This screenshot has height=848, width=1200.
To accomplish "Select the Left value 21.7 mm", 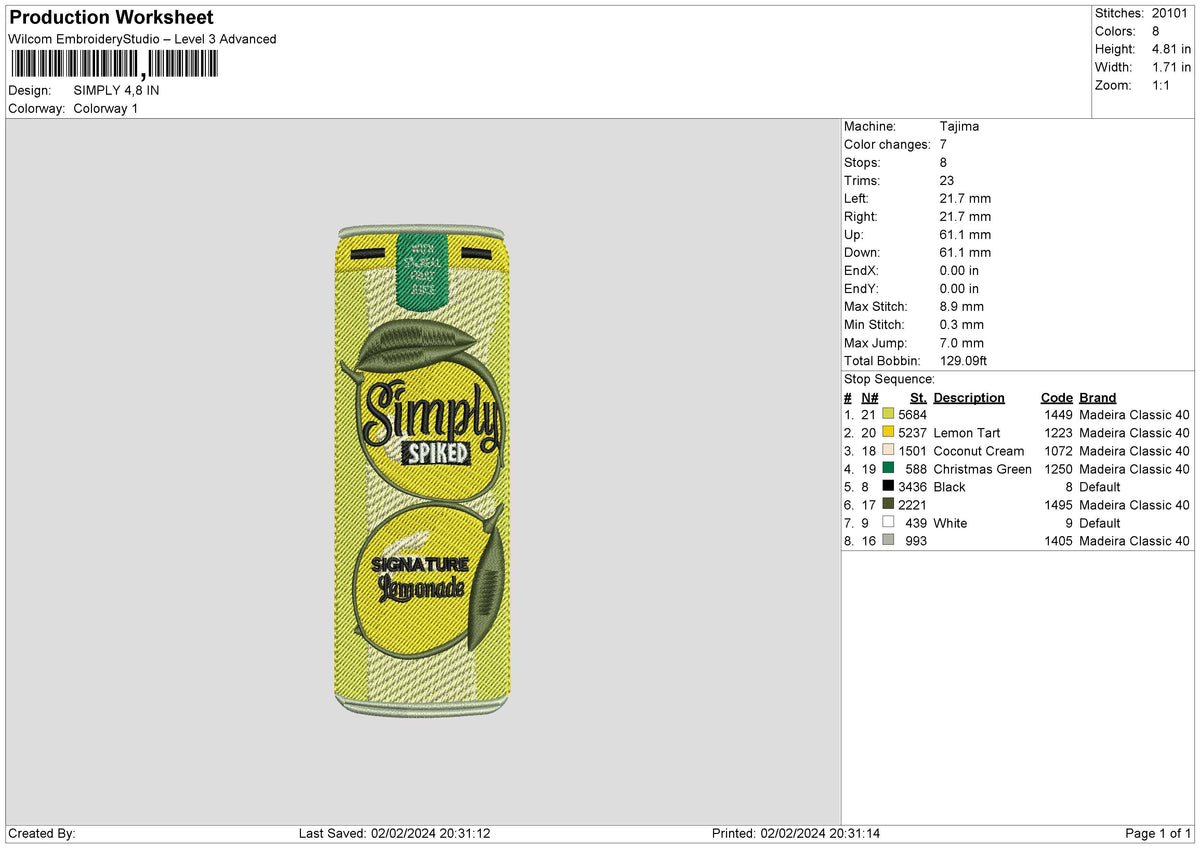I will (965, 198).
